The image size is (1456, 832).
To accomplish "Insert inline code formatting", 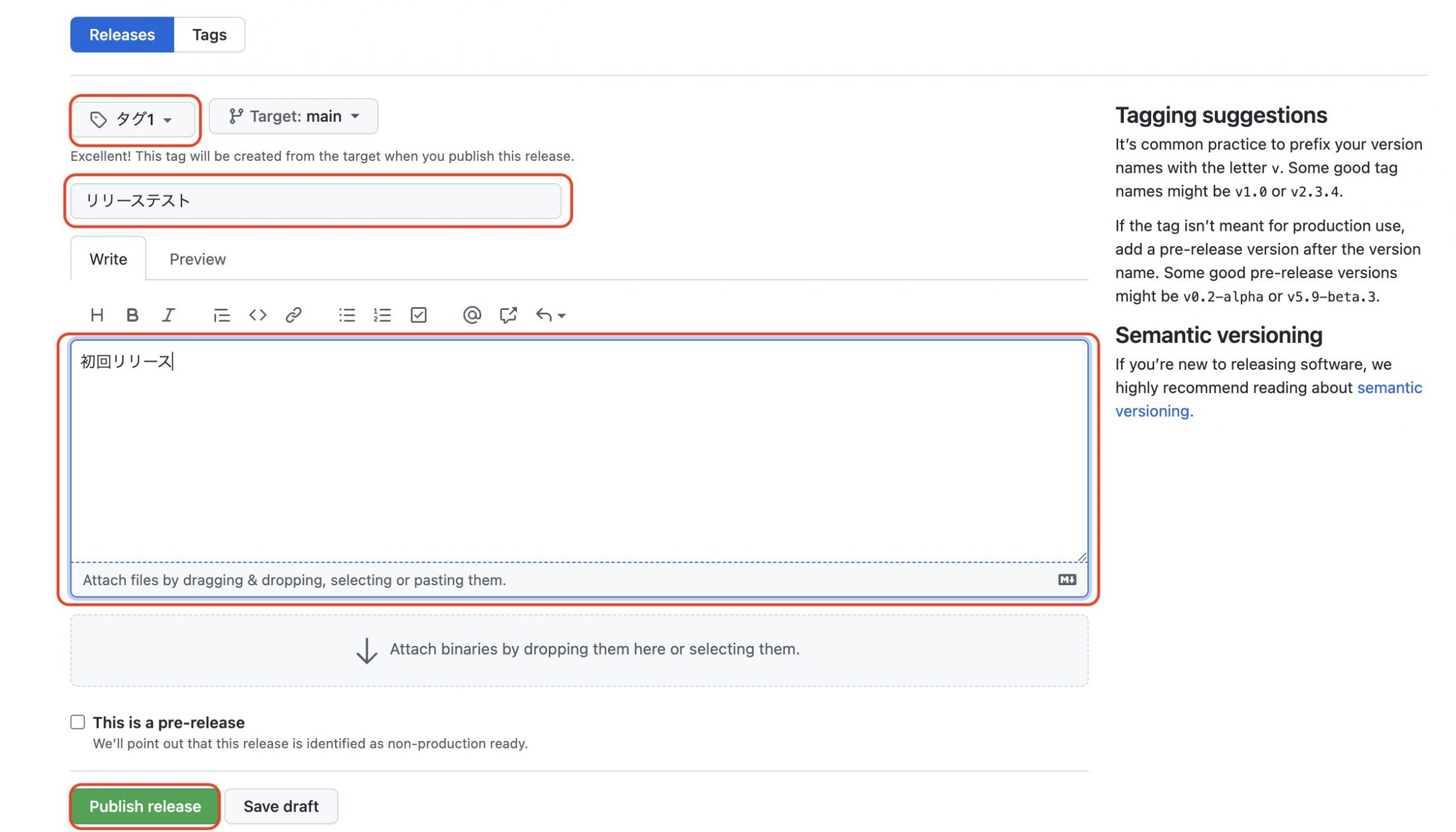I will coord(257,315).
